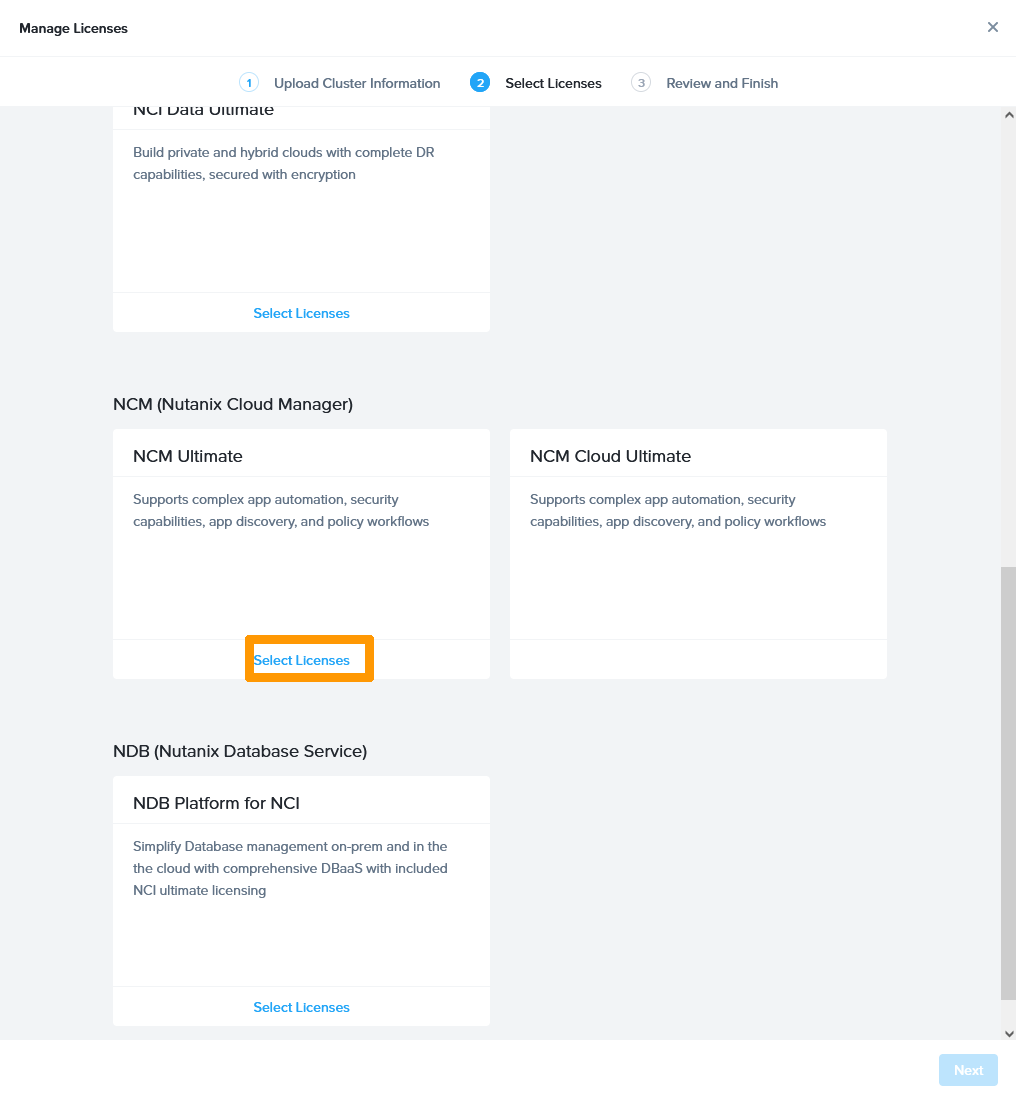Screen dimensions: 1016x1093
Task: Select Licenses for NDB Platform for NCI
Action: coord(301,1007)
